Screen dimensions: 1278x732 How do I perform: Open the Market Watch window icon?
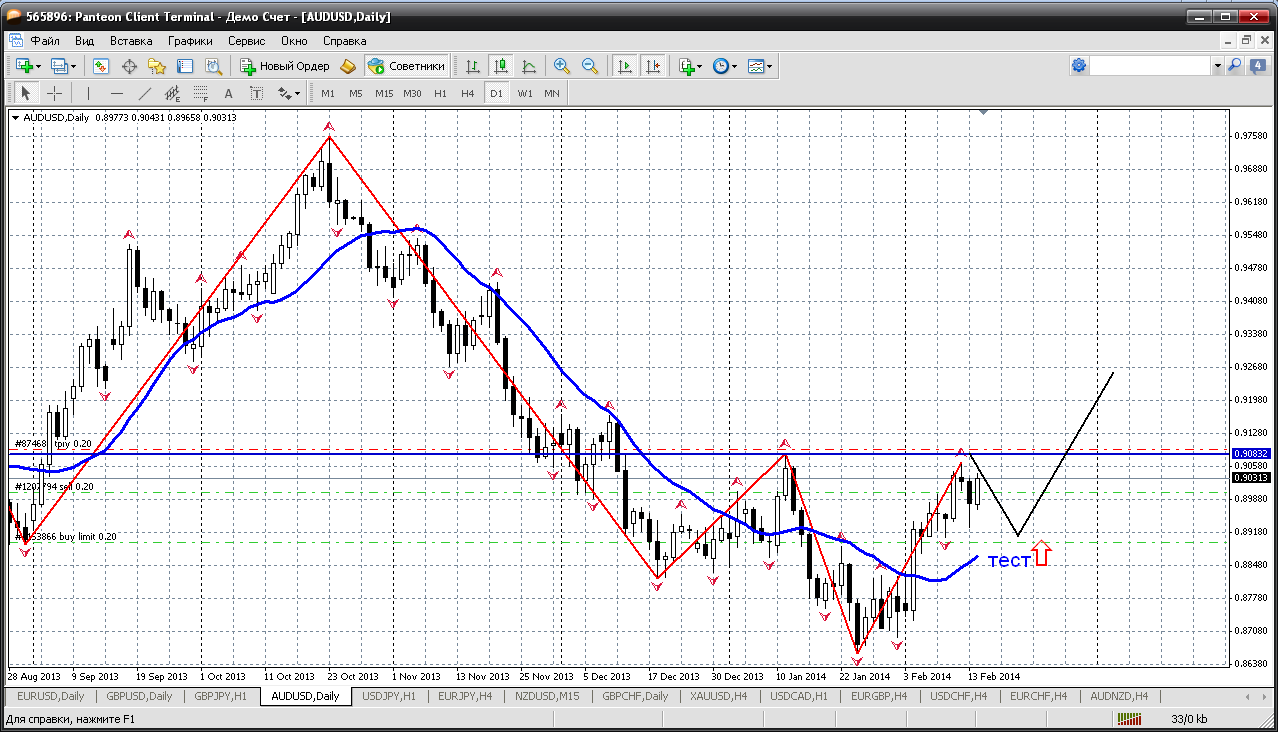click(101, 66)
